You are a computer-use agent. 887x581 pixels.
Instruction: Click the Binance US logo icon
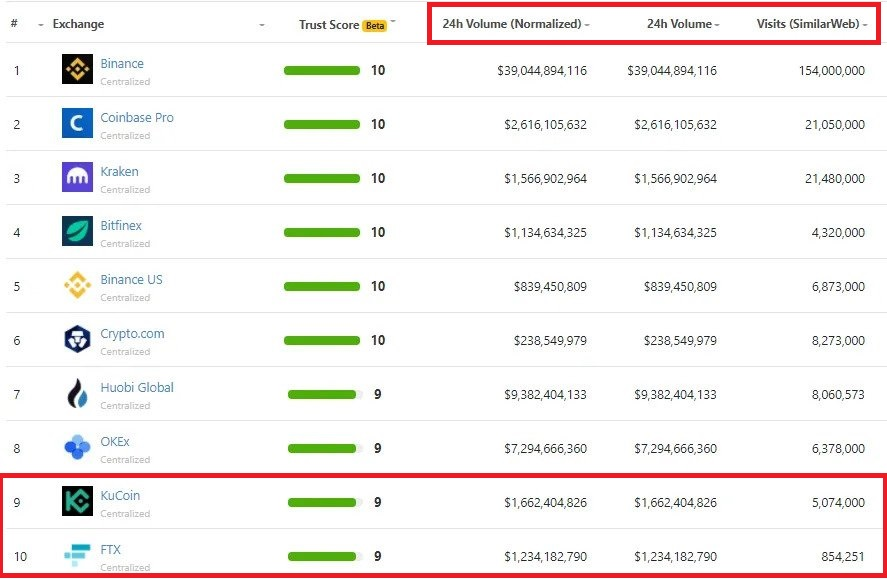[77, 285]
